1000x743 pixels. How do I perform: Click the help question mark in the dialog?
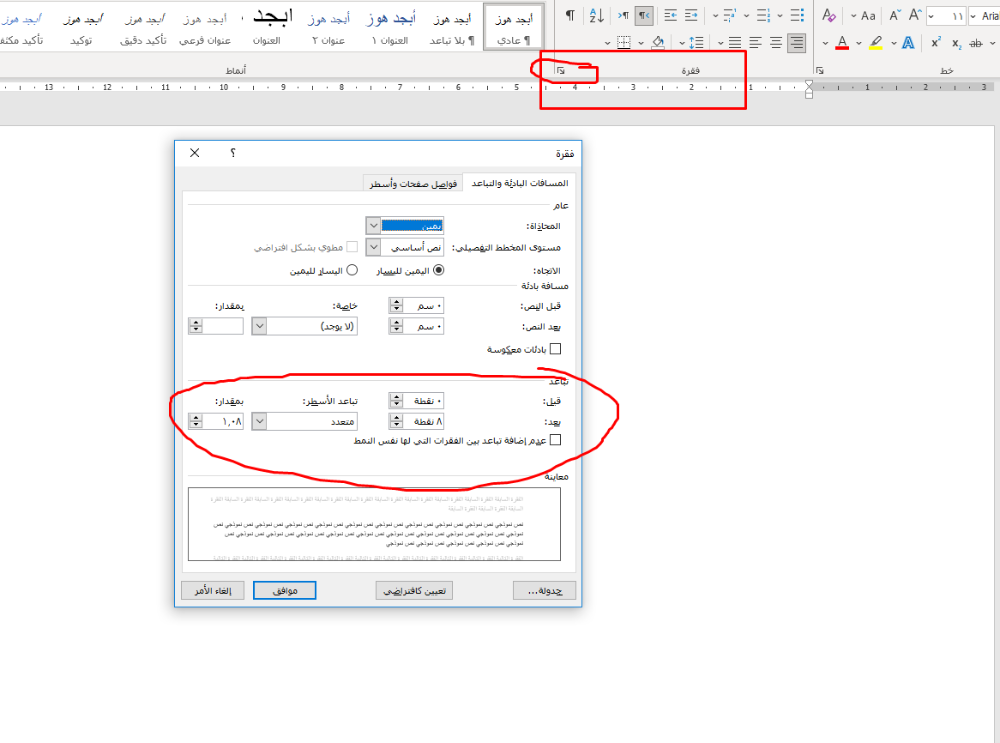(233, 153)
